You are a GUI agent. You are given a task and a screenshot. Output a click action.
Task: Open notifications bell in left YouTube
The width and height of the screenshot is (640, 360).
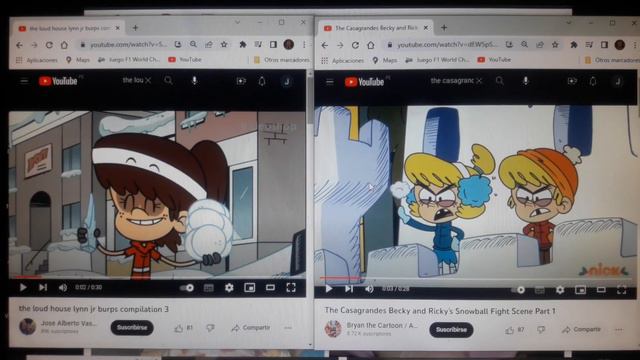point(262,81)
